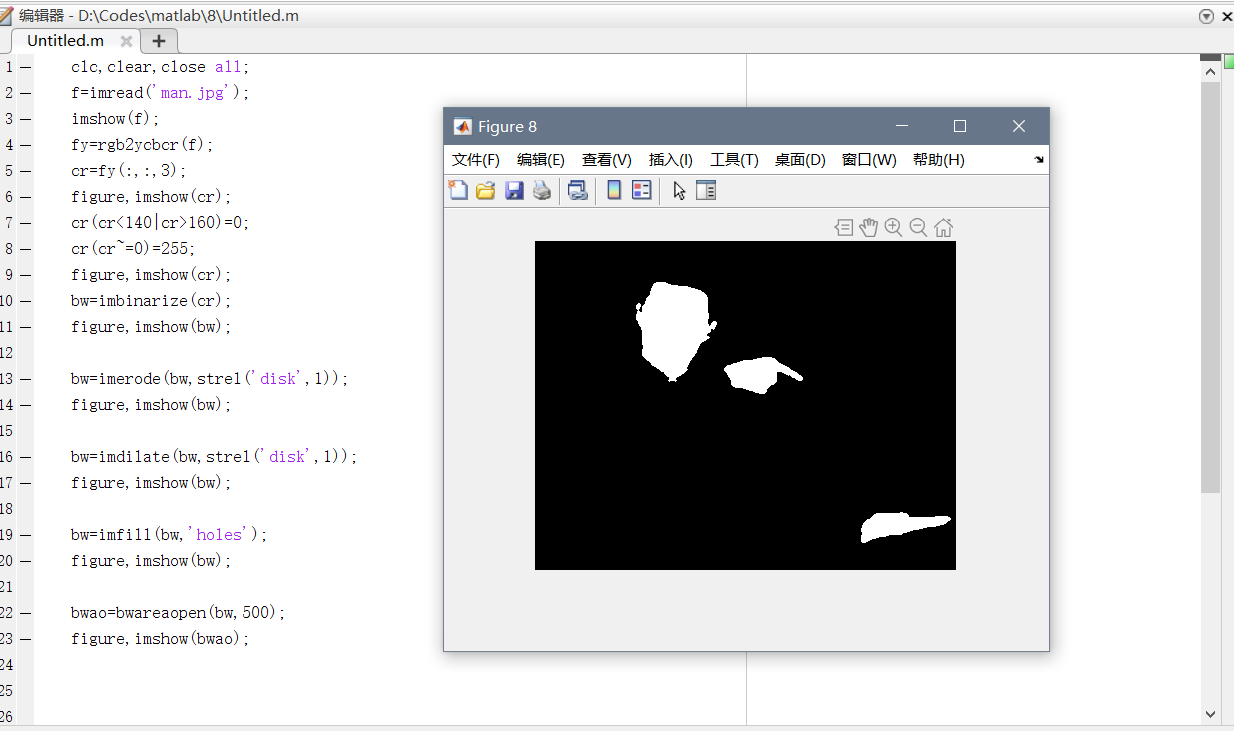Switch to the Untitled.m tab

pyautogui.click(x=65, y=41)
